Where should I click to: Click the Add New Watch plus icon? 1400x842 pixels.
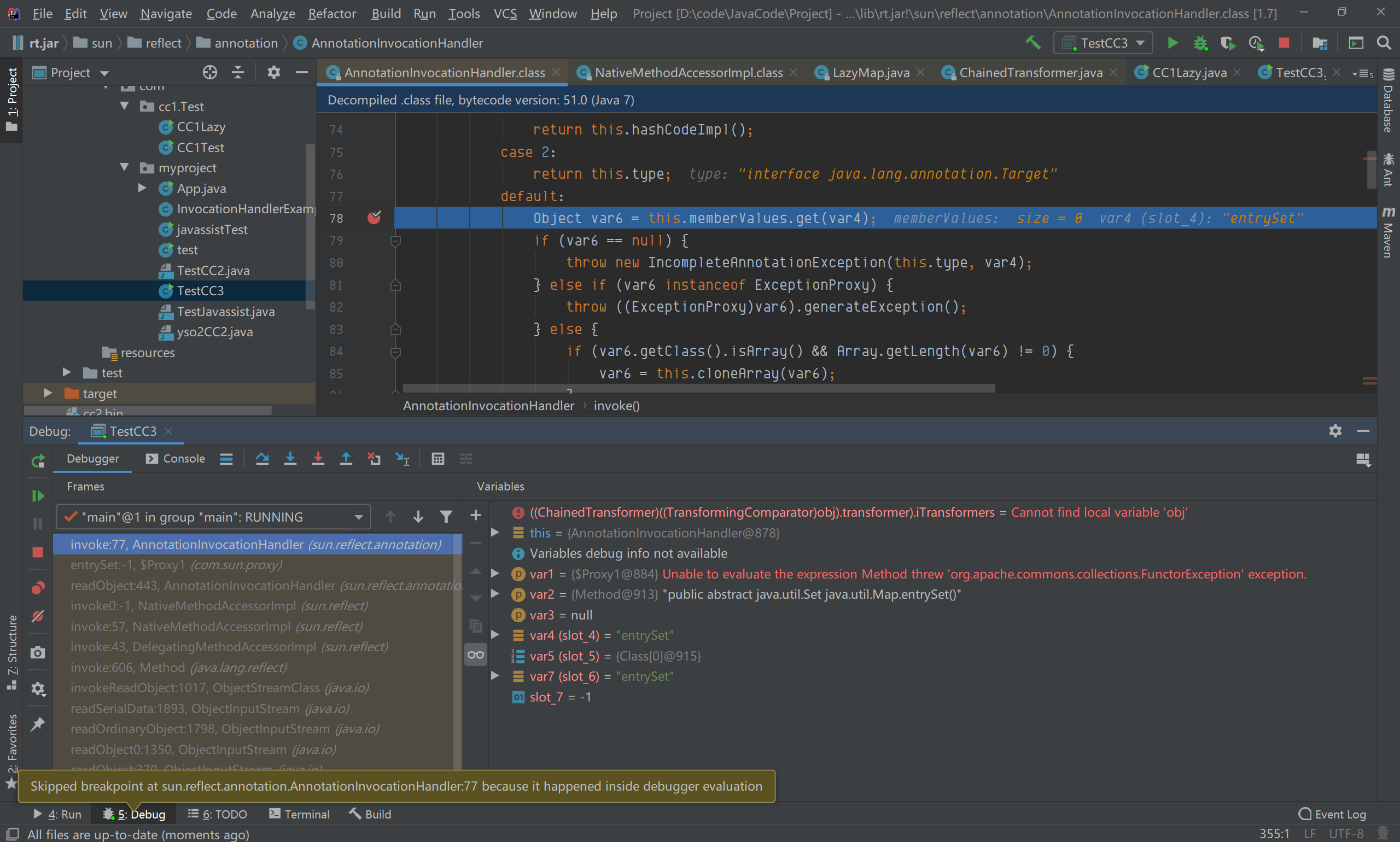click(476, 515)
